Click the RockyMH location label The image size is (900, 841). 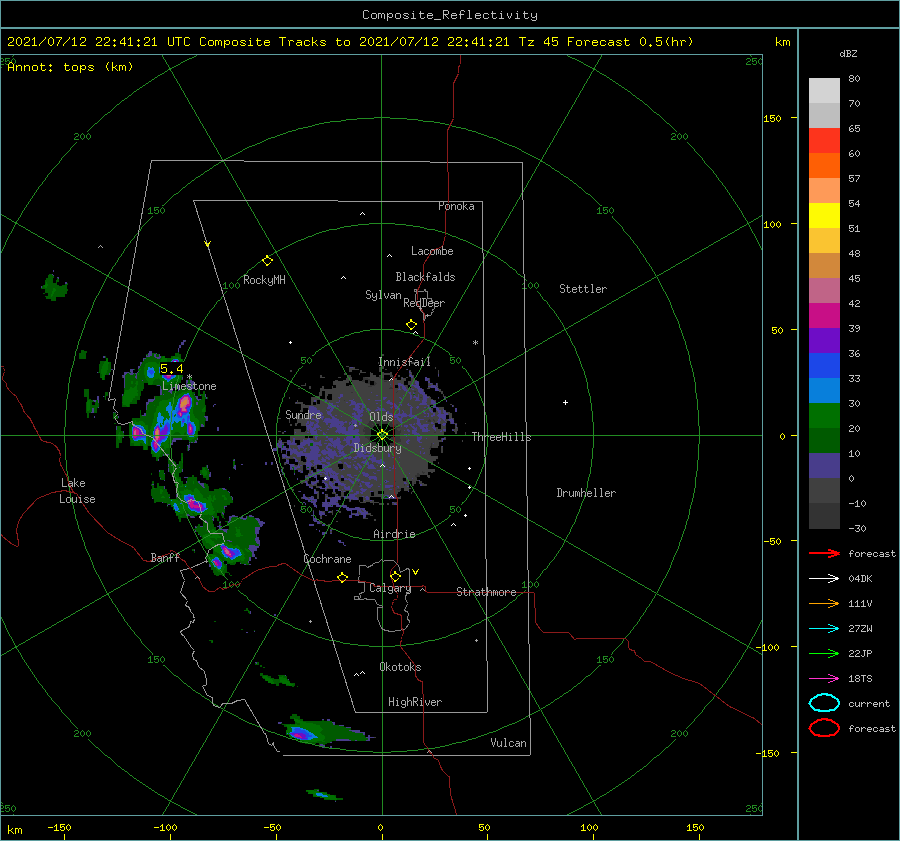[x=264, y=280]
